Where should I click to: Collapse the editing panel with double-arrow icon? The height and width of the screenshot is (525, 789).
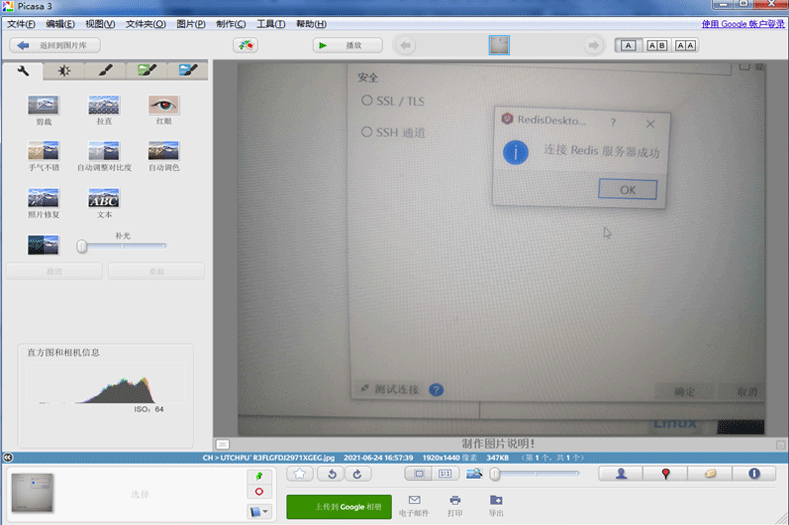click(8, 458)
